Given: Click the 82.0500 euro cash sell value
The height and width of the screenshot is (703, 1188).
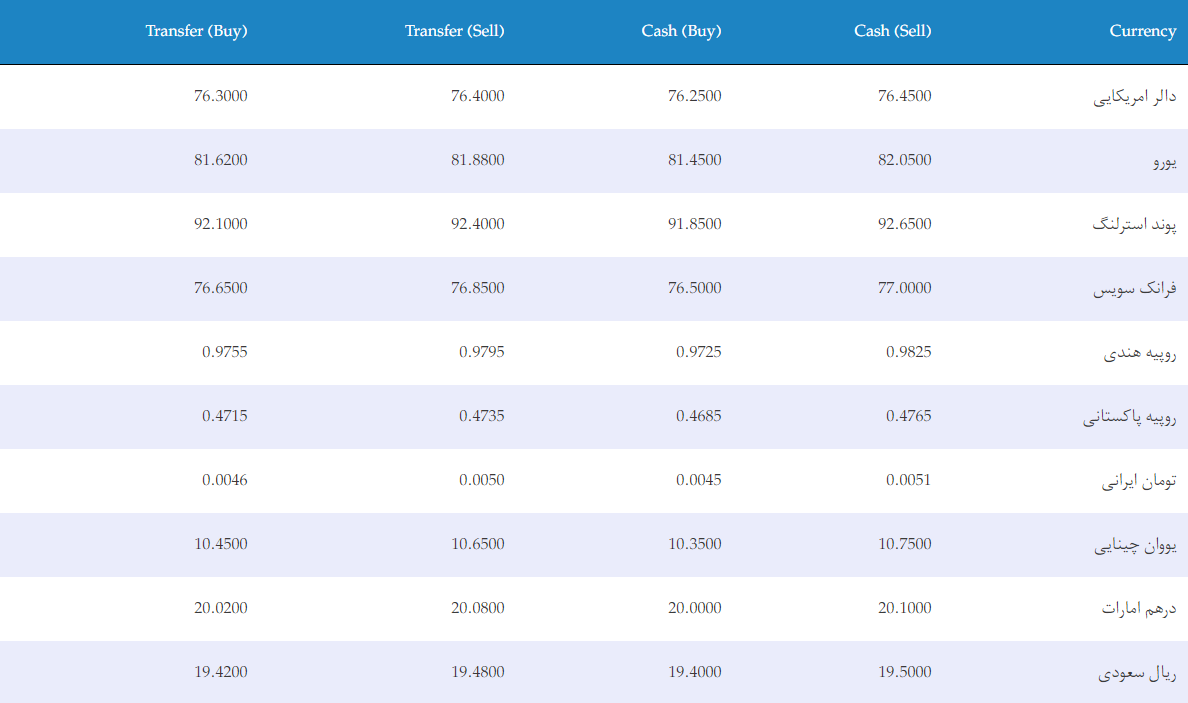Looking at the screenshot, I should [x=905, y=160].
